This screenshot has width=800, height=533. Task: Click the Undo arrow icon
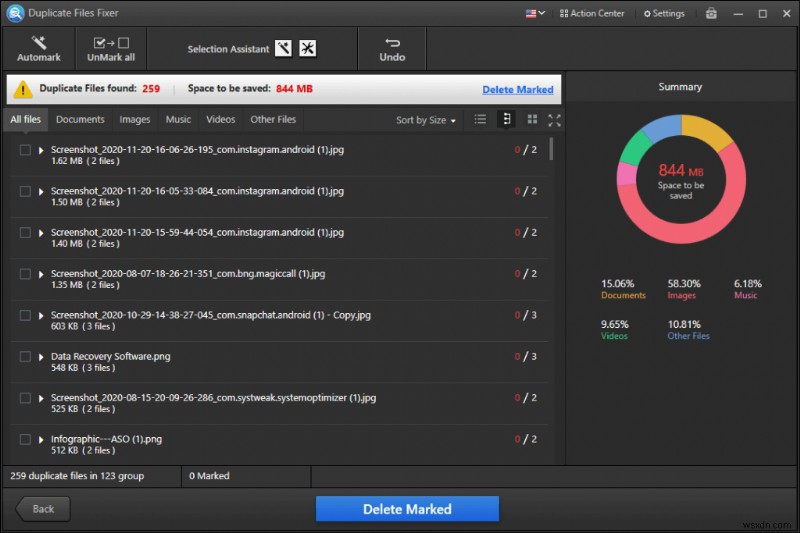392,42
